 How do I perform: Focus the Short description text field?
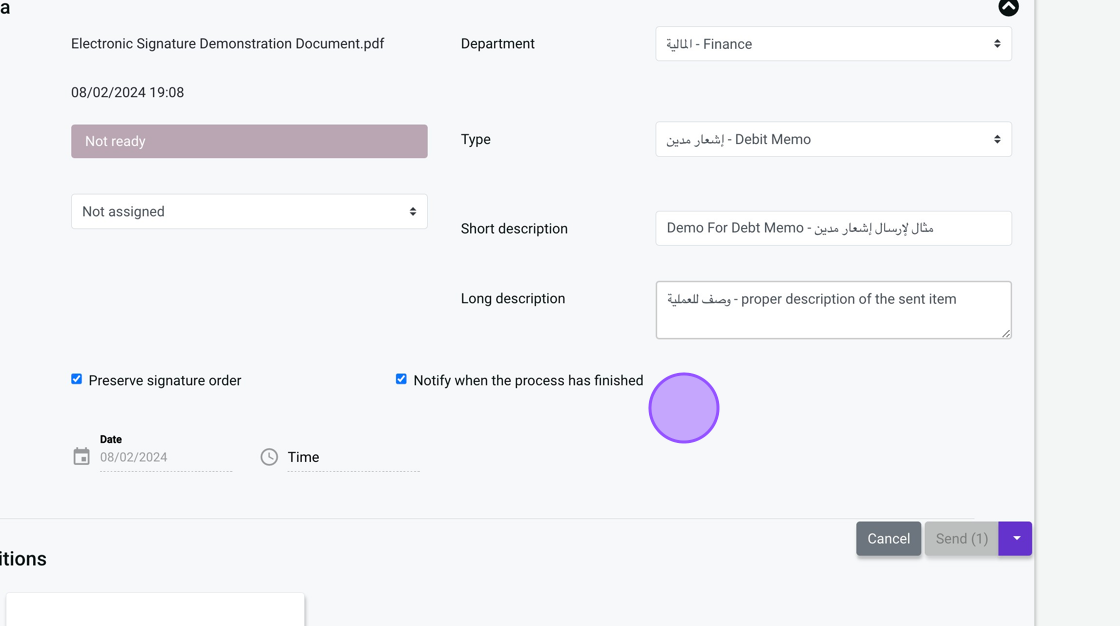click(833, 228)
